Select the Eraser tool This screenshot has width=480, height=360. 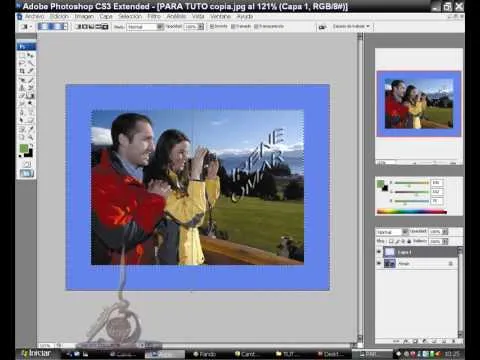click(x=22, y=96)
